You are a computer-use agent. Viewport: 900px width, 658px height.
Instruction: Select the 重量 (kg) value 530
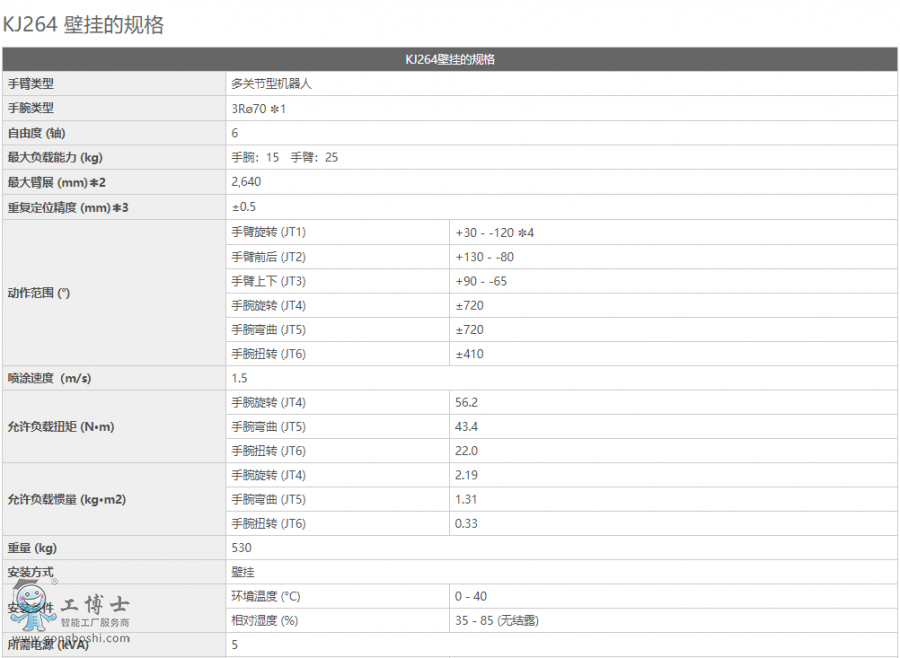click(240, 548)
